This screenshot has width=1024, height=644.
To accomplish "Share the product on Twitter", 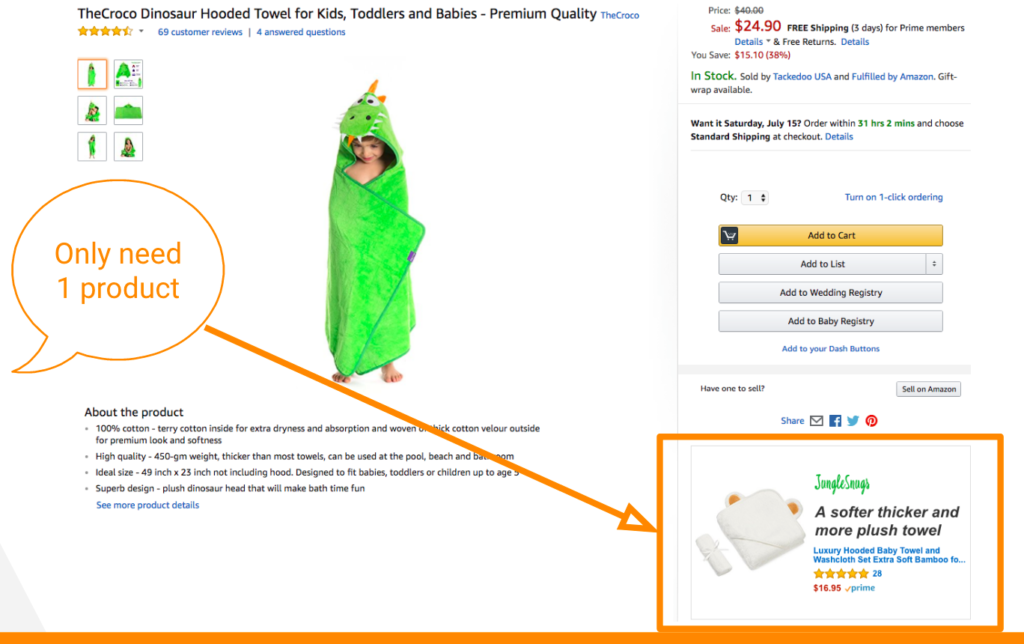I will (853, 421).
